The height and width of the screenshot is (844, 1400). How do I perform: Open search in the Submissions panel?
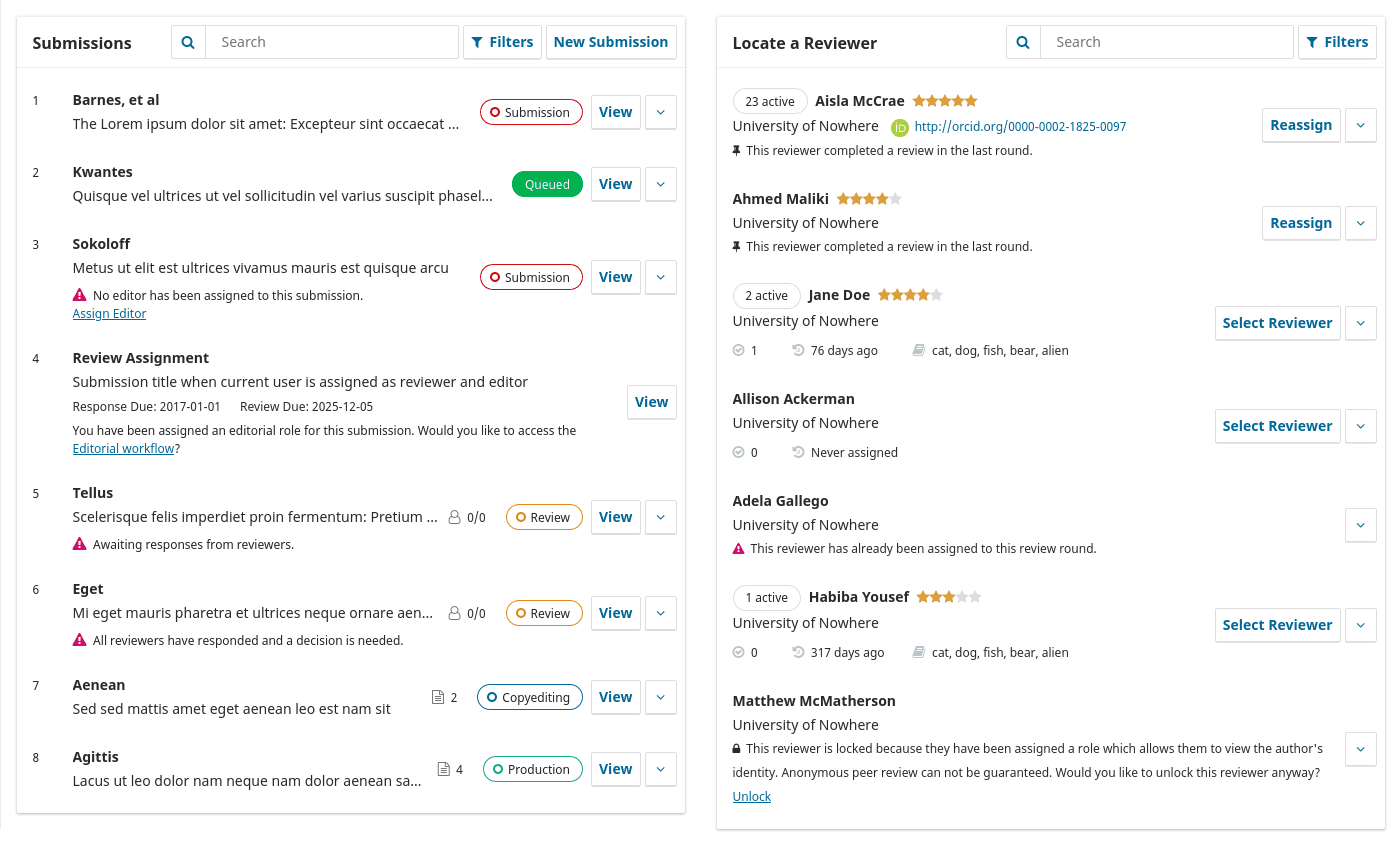188,41
